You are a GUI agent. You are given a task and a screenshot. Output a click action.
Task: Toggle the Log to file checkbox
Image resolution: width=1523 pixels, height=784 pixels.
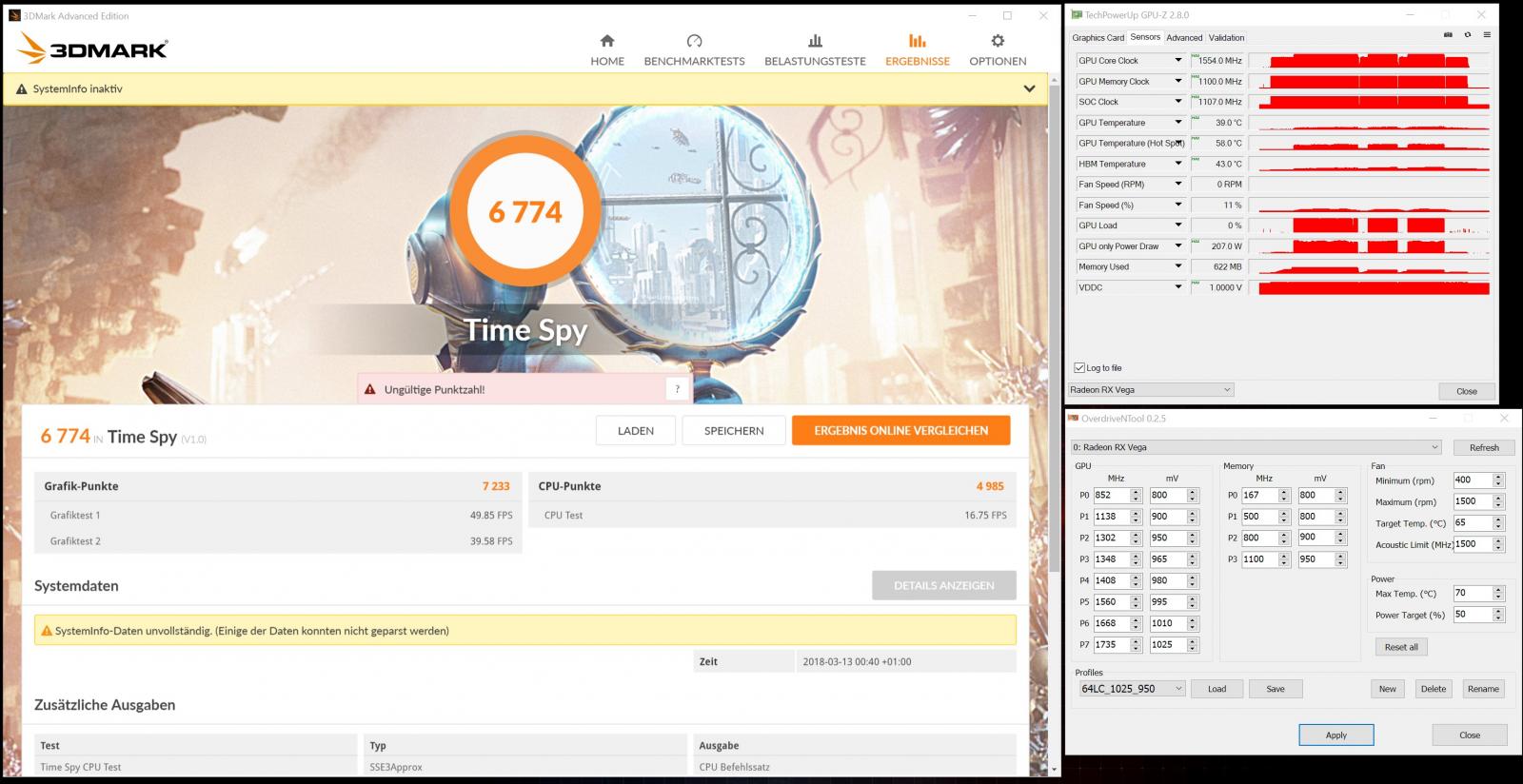coord(1079,368)
